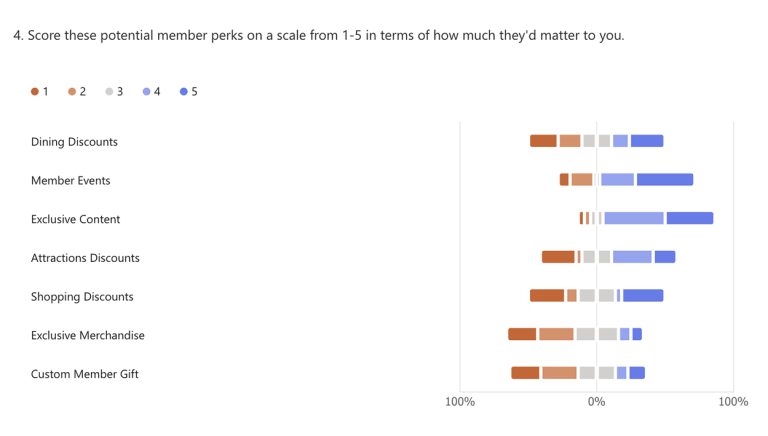
Task: Select the score 5 legend marker
Action: (x=184, y=92)
